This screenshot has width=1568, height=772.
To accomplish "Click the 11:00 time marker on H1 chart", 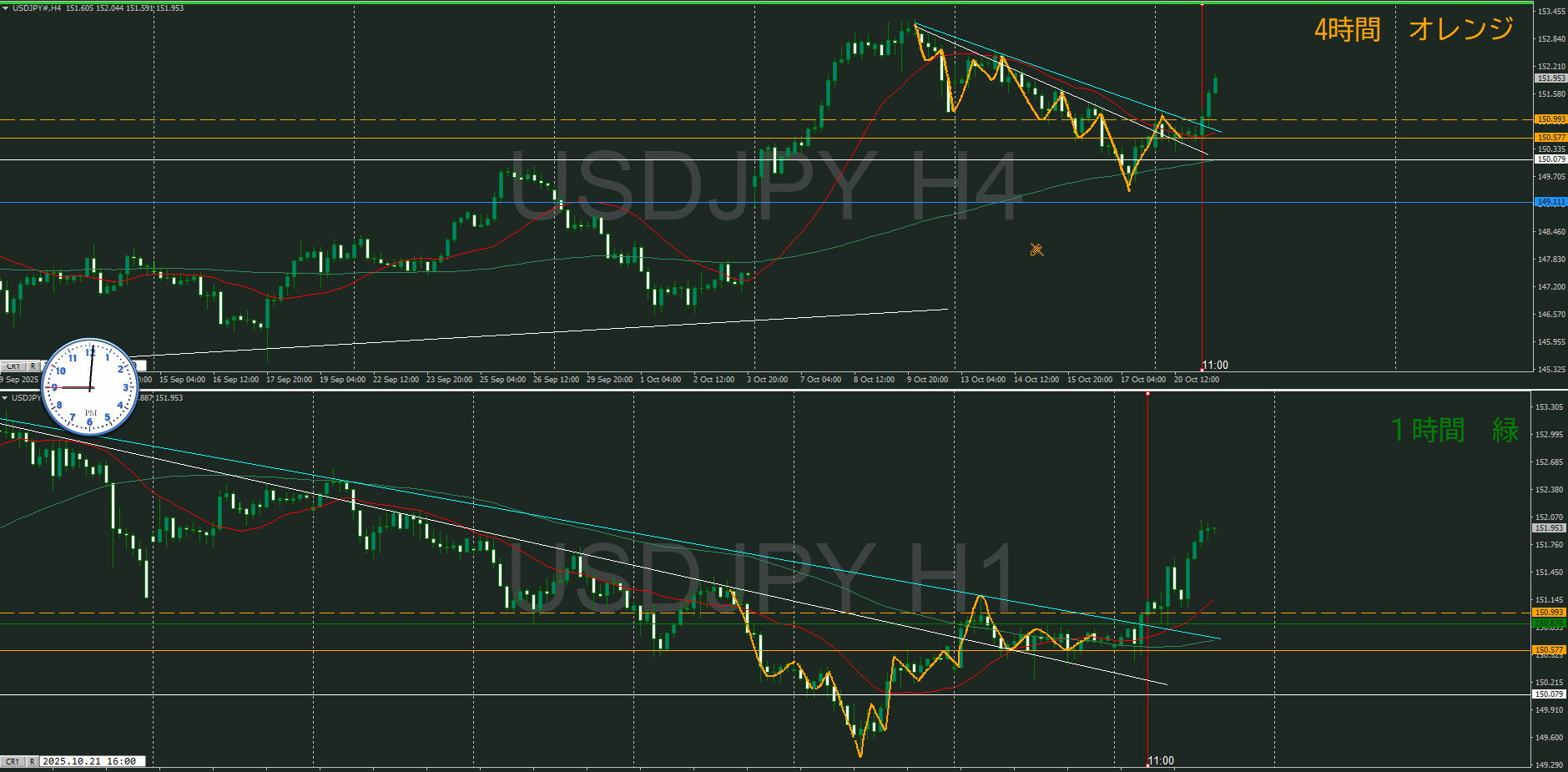I will (x=1161, y=760).
